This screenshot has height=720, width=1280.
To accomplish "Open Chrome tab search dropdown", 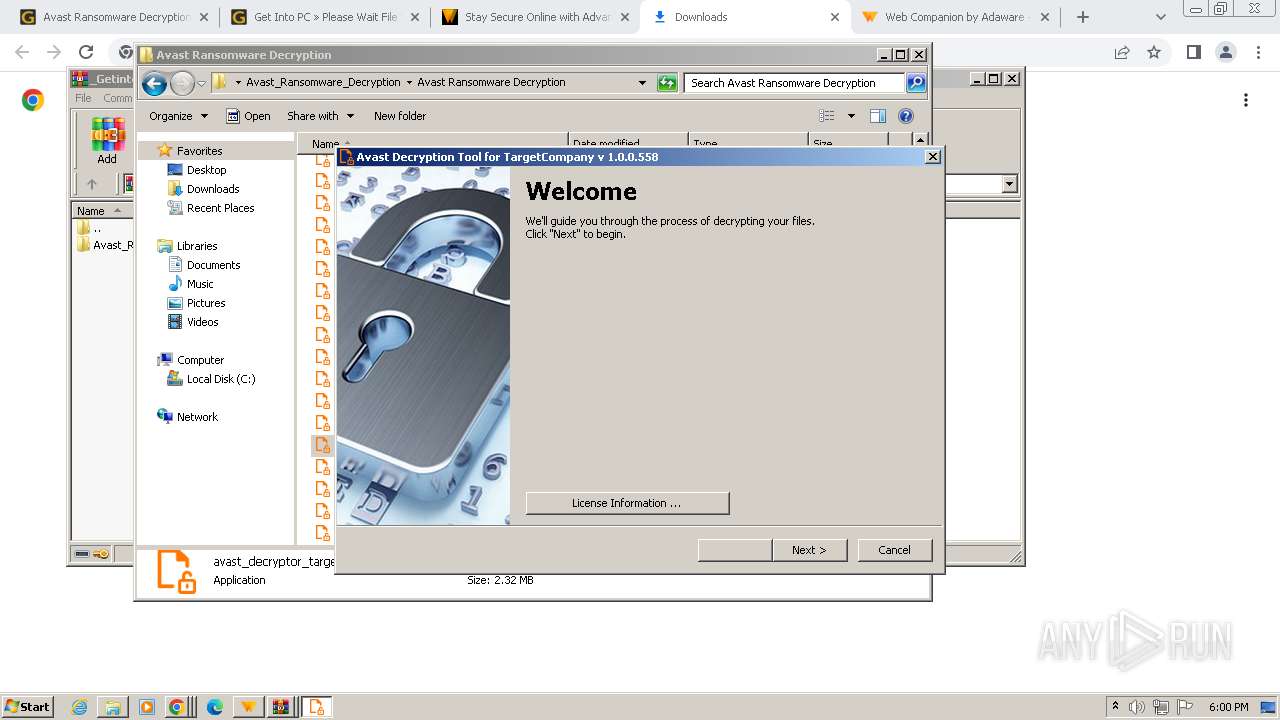I will [x=1160, y=17].
